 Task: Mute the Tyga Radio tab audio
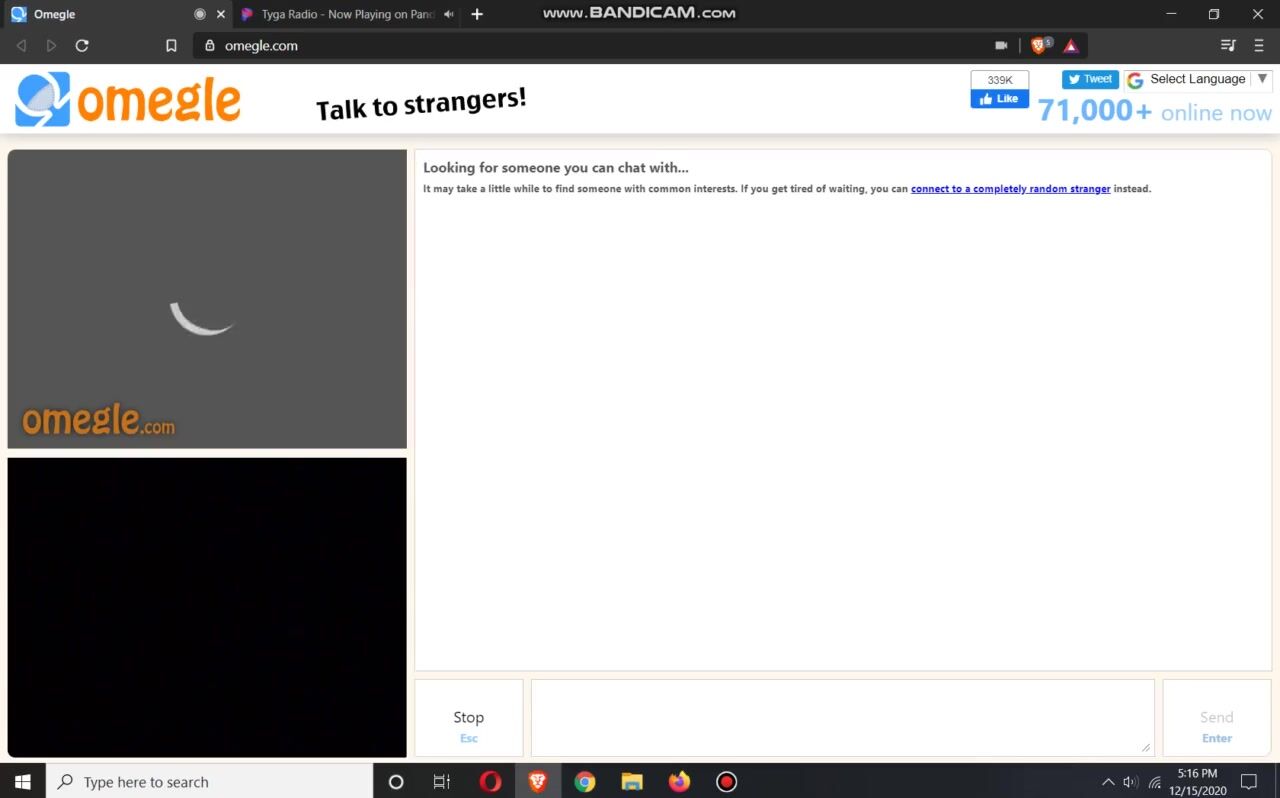[x=448, y=14]
